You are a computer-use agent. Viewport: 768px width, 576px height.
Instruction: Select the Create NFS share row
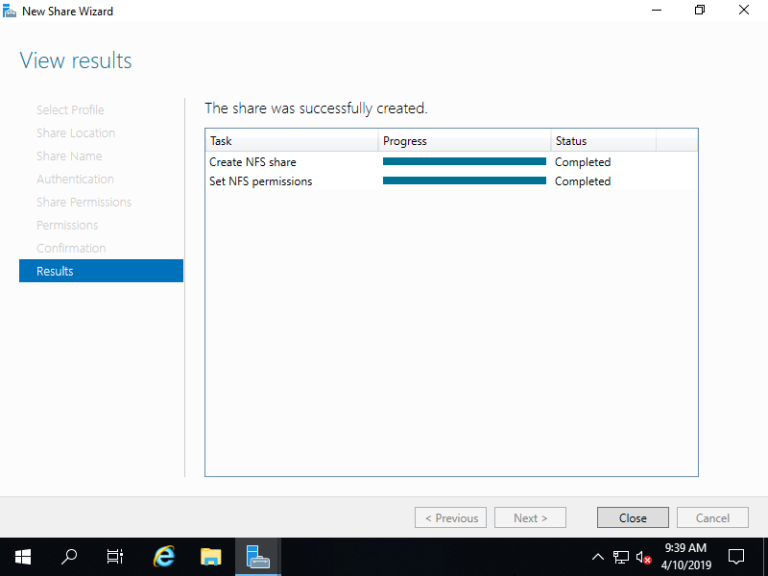pos(253,162)
